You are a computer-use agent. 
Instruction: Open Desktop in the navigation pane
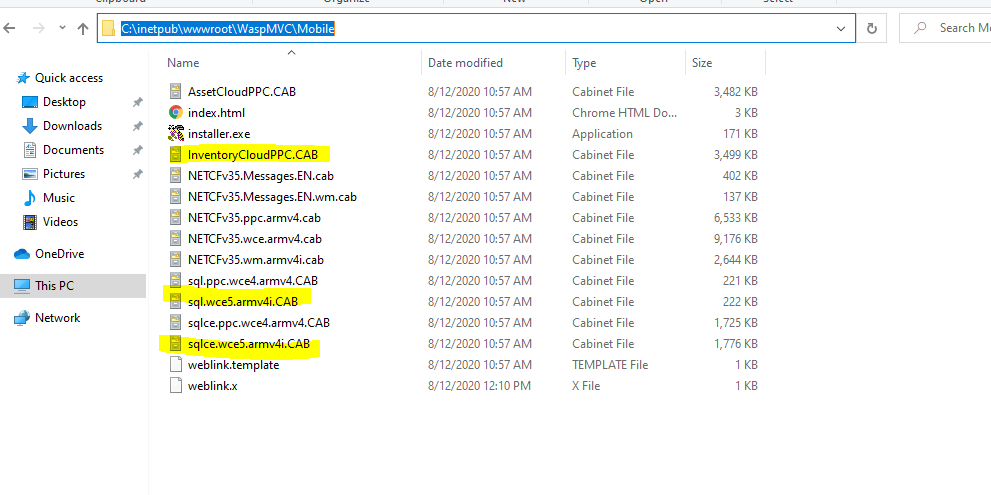[x=64, y=102]
